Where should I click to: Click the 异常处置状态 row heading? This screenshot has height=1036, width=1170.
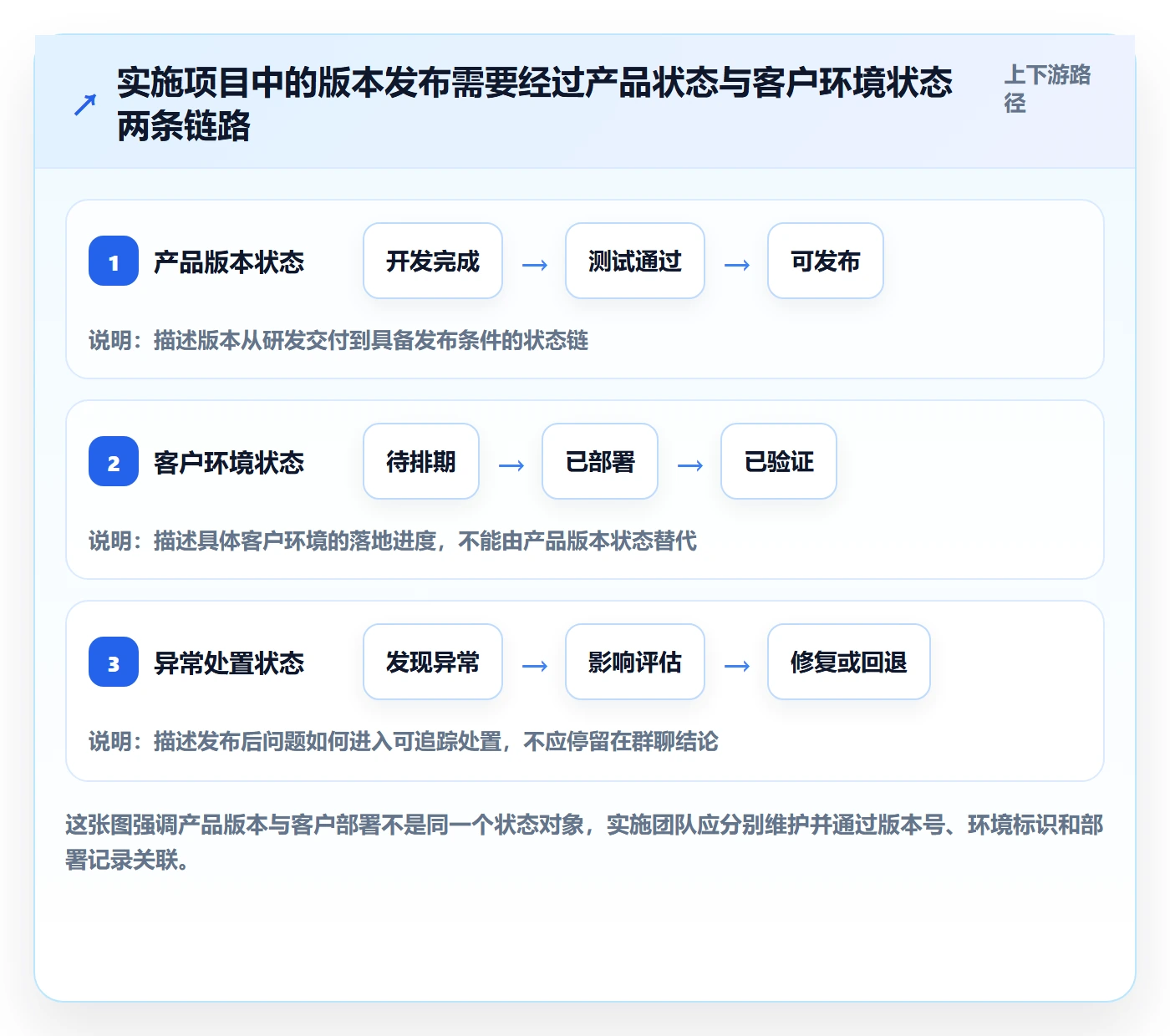(x=229, y=663)
